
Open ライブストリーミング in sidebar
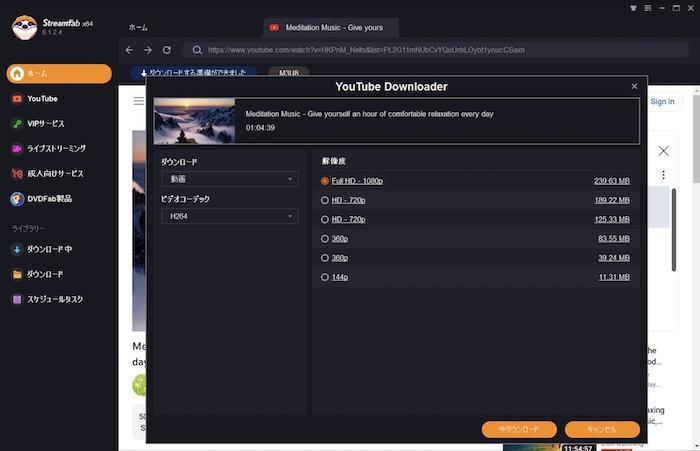tap(48, 149)
